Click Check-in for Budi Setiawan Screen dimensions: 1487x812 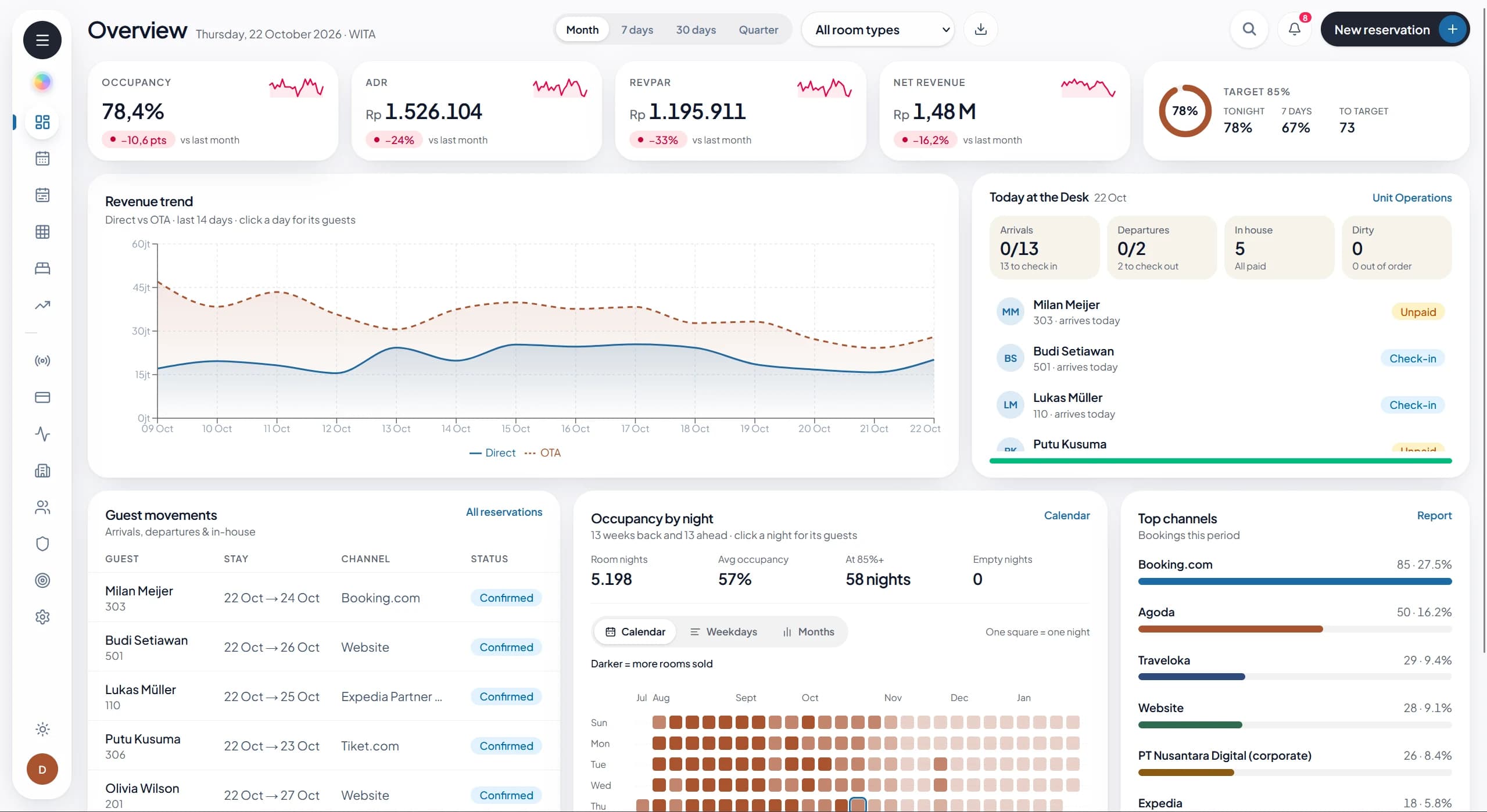pos(1412,358)
